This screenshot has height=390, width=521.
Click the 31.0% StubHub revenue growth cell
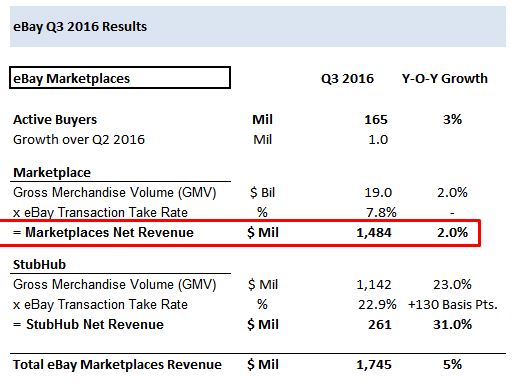452,325
